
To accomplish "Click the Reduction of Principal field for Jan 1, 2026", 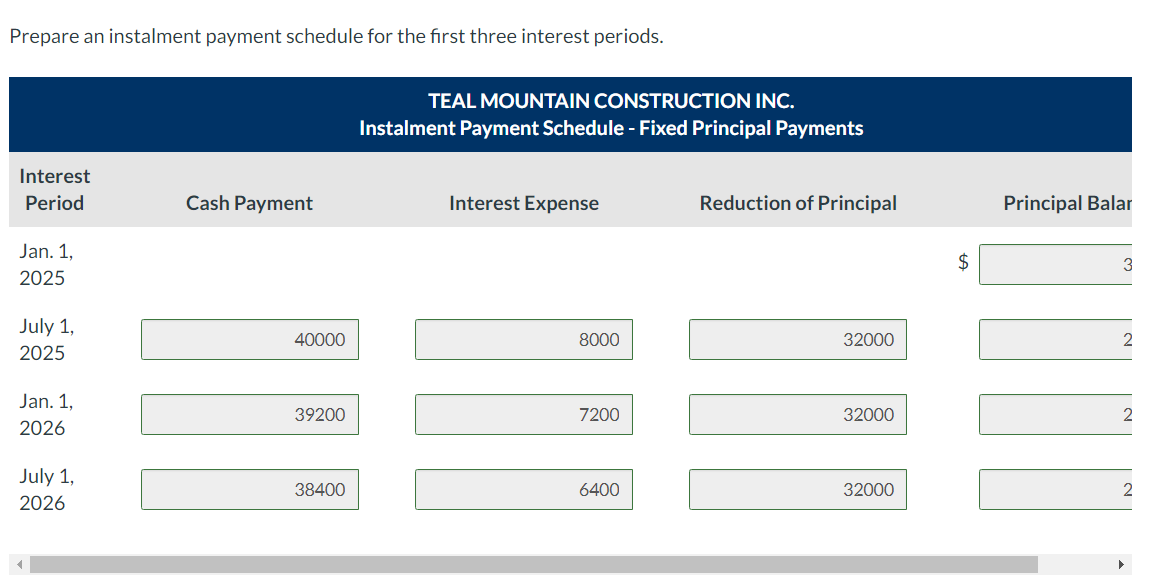I will [797, 414].
